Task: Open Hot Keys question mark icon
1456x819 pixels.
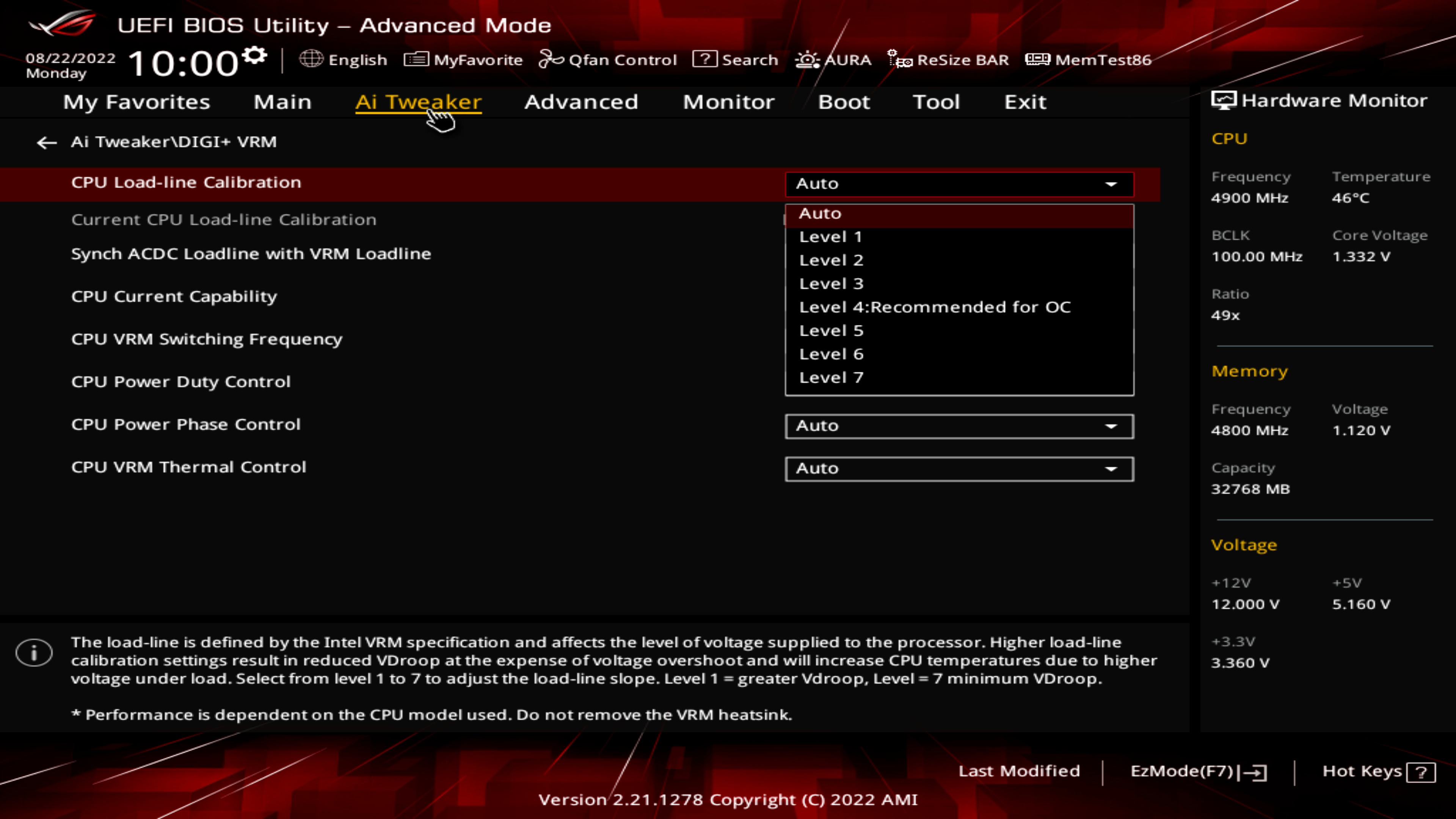Action: coord(1421,772)
